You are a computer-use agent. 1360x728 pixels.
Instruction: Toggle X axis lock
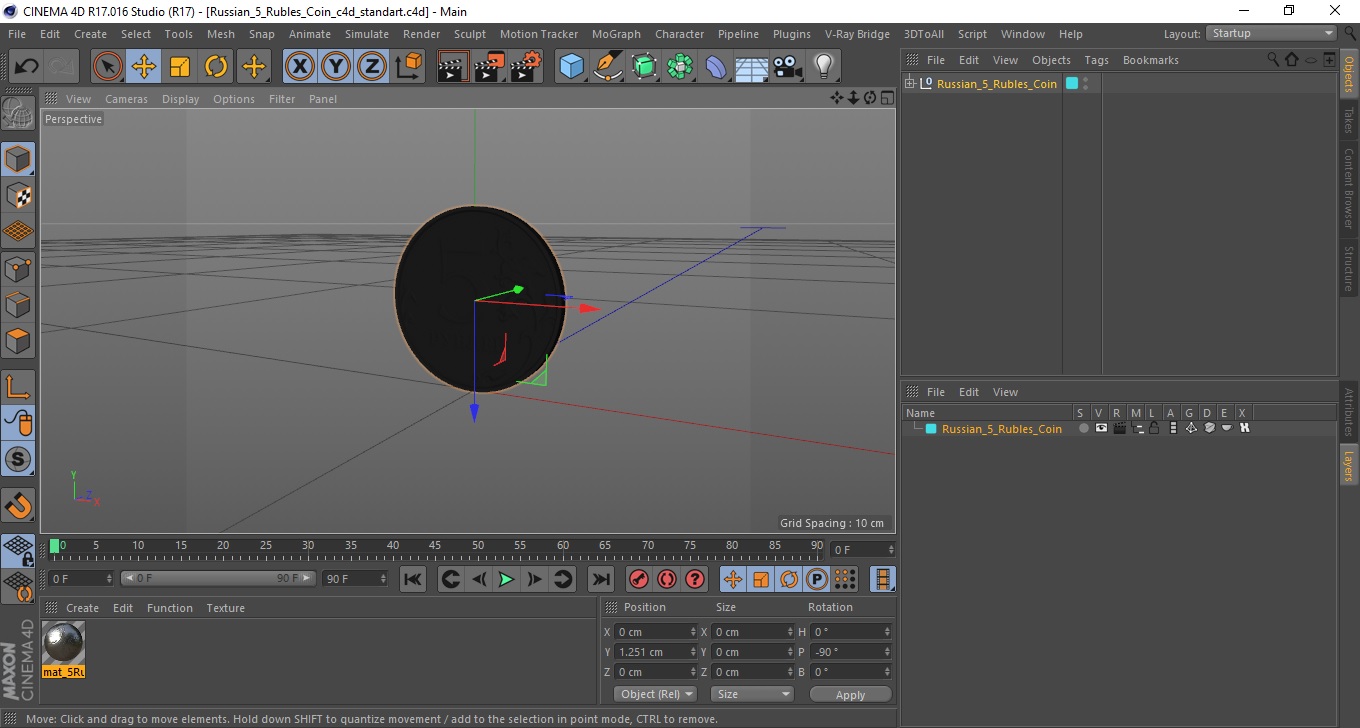(x=300, y=67)
